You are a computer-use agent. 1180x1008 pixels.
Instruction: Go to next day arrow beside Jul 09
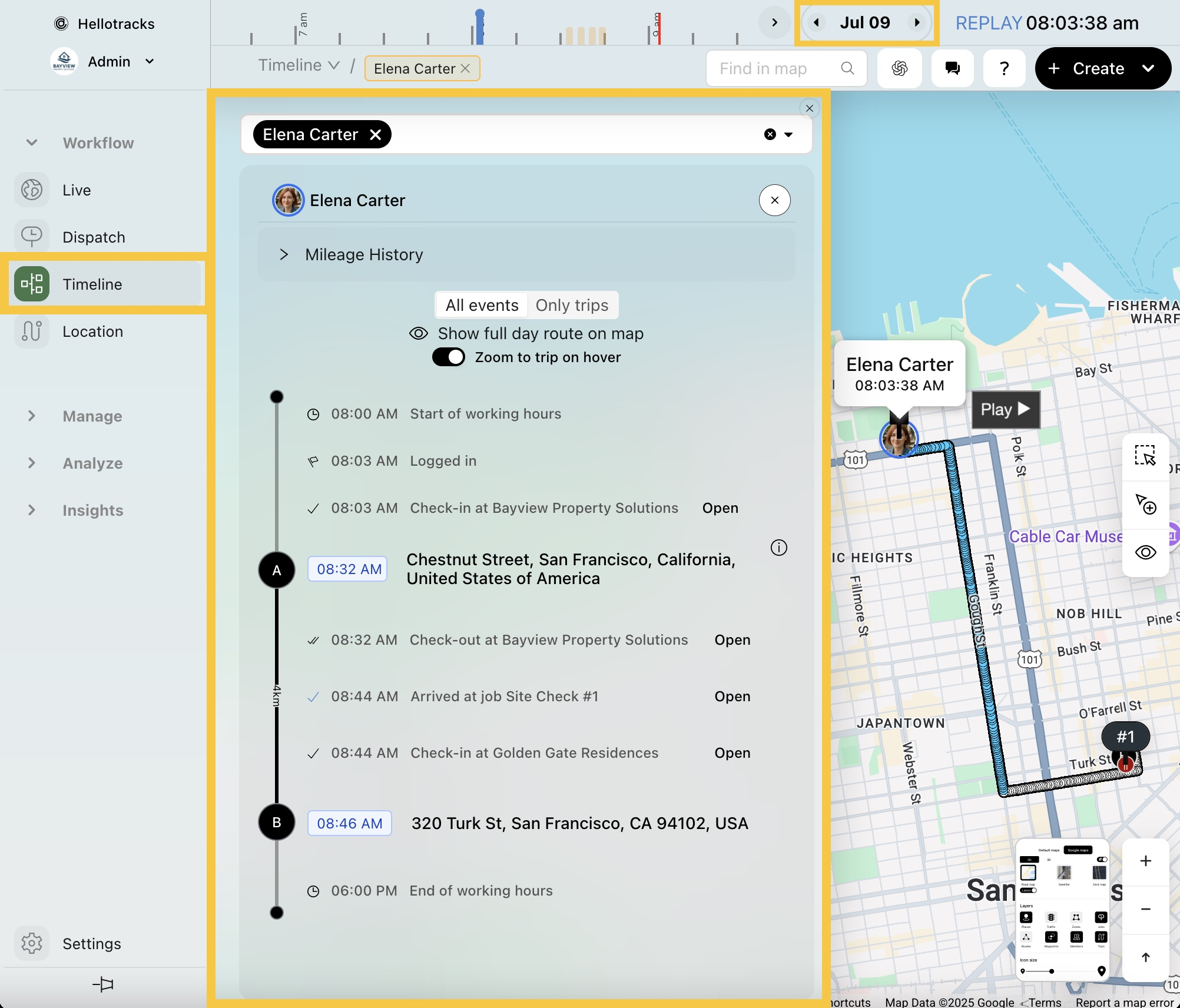(x=917, y=22)
